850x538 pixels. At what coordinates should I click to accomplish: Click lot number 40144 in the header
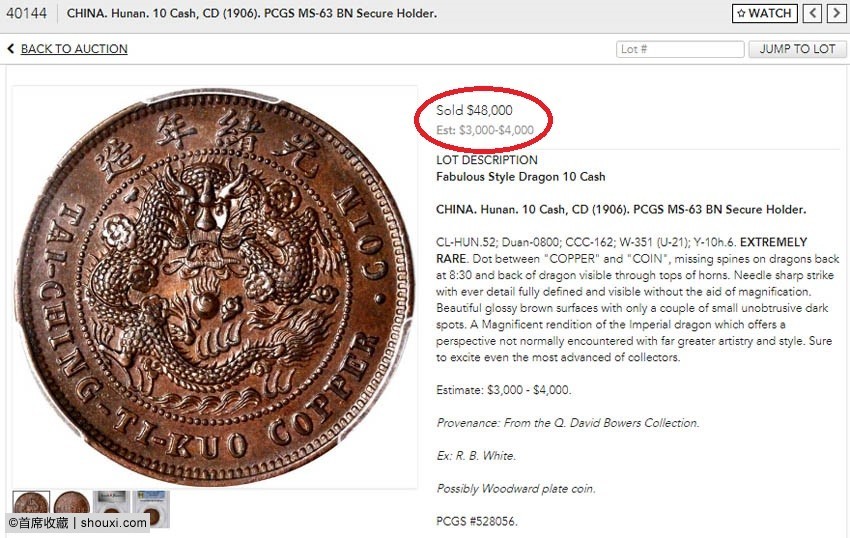click(26, 14)
